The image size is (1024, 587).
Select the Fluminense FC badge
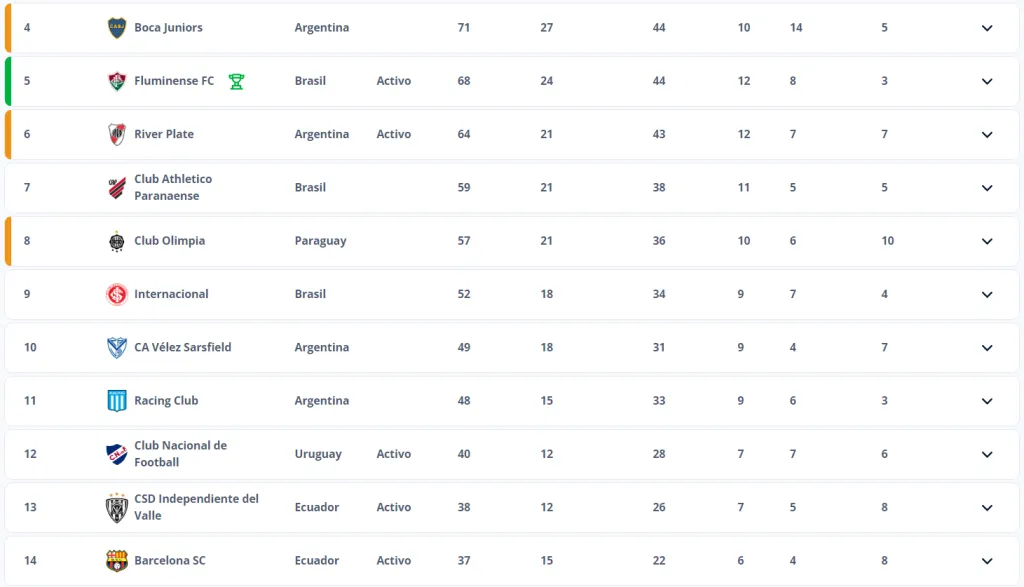point(117,80)
